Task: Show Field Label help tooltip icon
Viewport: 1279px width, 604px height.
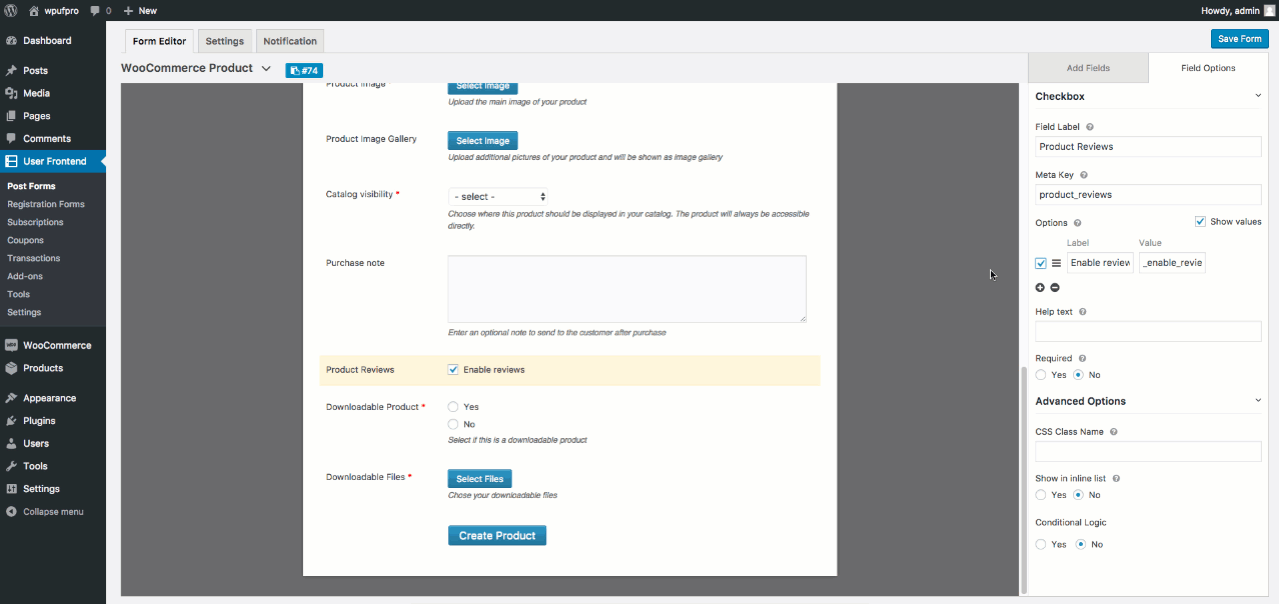Action: 1089,127
